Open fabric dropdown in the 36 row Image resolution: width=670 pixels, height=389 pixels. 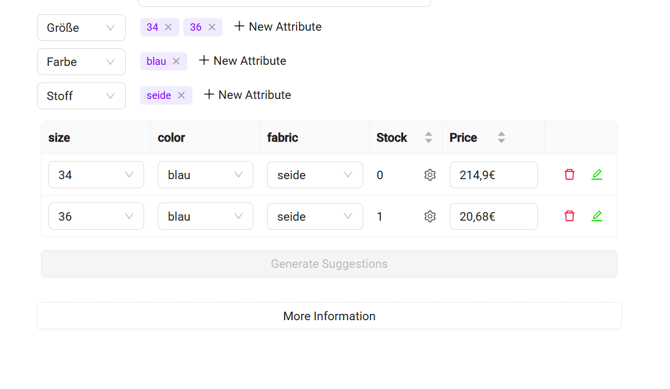click(x=315, y=216)
